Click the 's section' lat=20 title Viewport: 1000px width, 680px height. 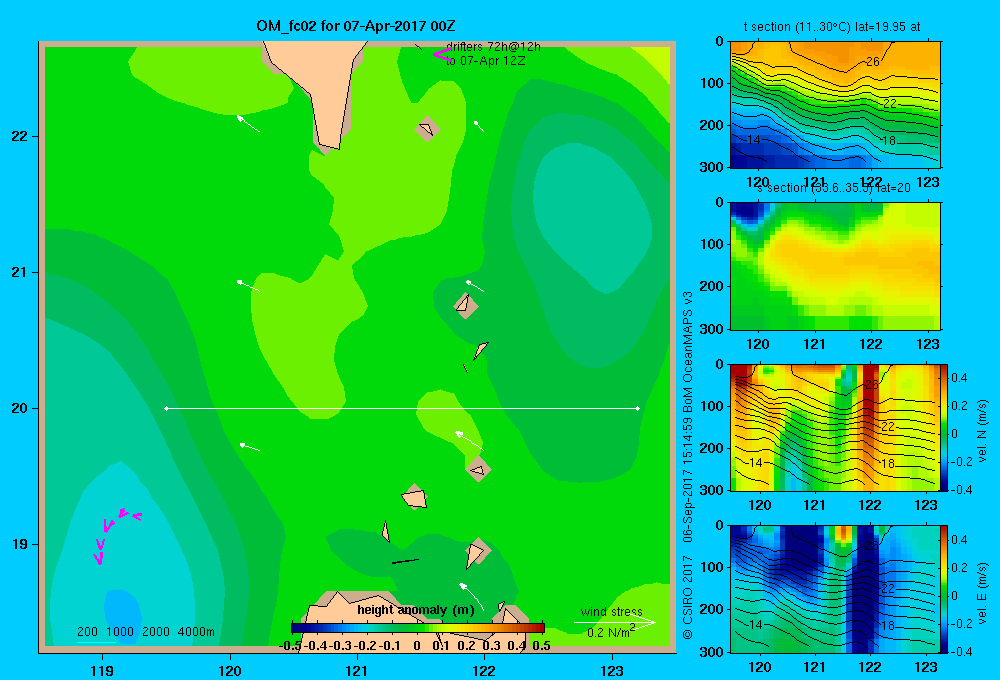pyautogui.click(x=834, y=188)
